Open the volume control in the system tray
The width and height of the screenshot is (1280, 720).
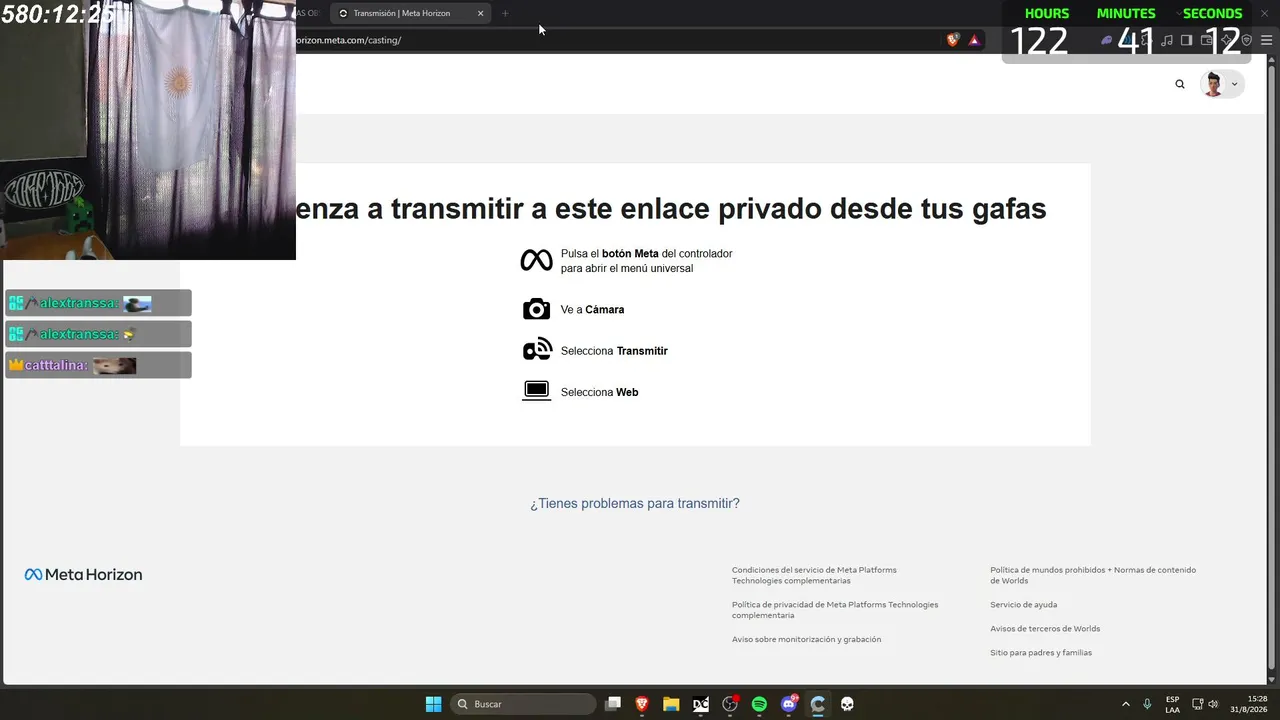[1214, 704]
